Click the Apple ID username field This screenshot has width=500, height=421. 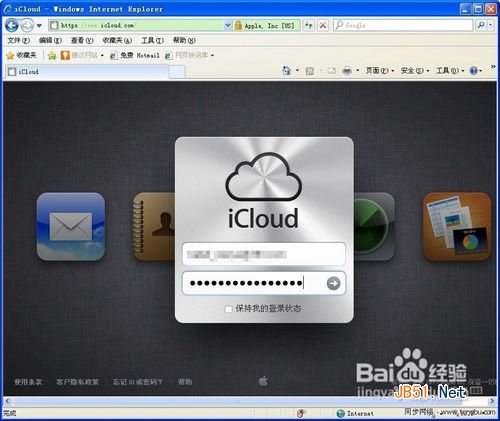click(x=264, y=254)
